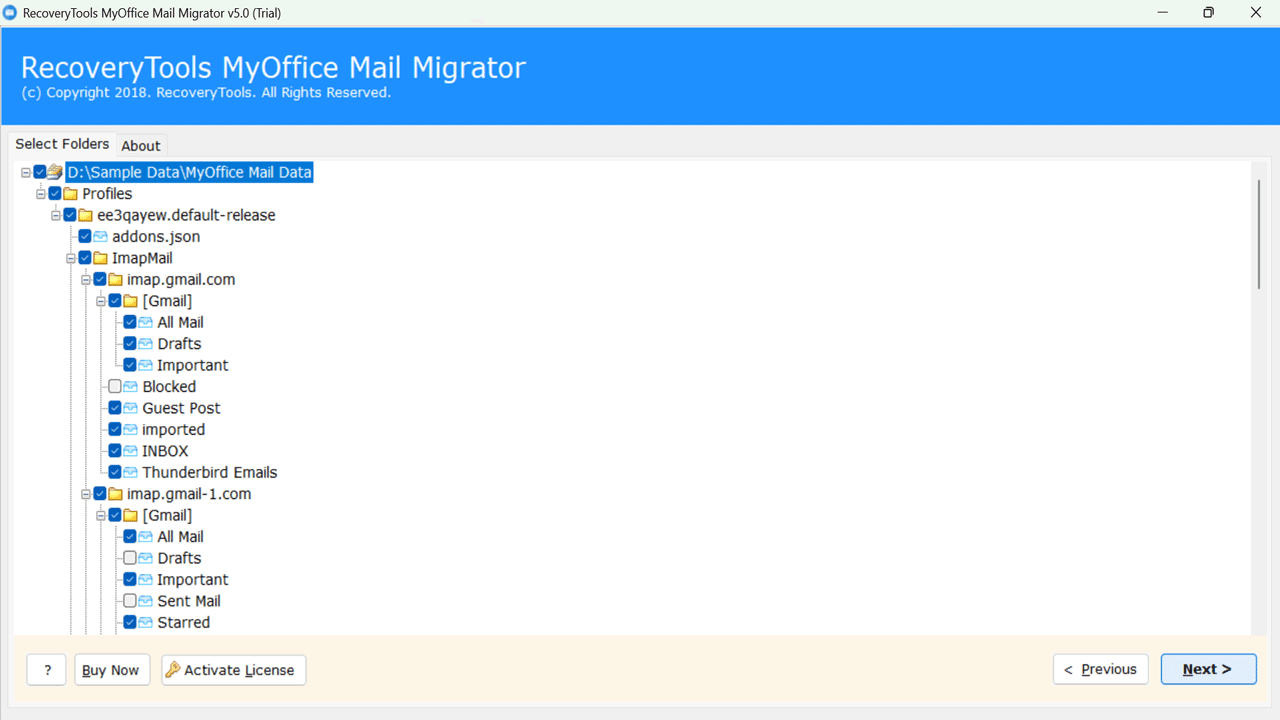Collapse the imap.gmail.com node

[86, 280]
